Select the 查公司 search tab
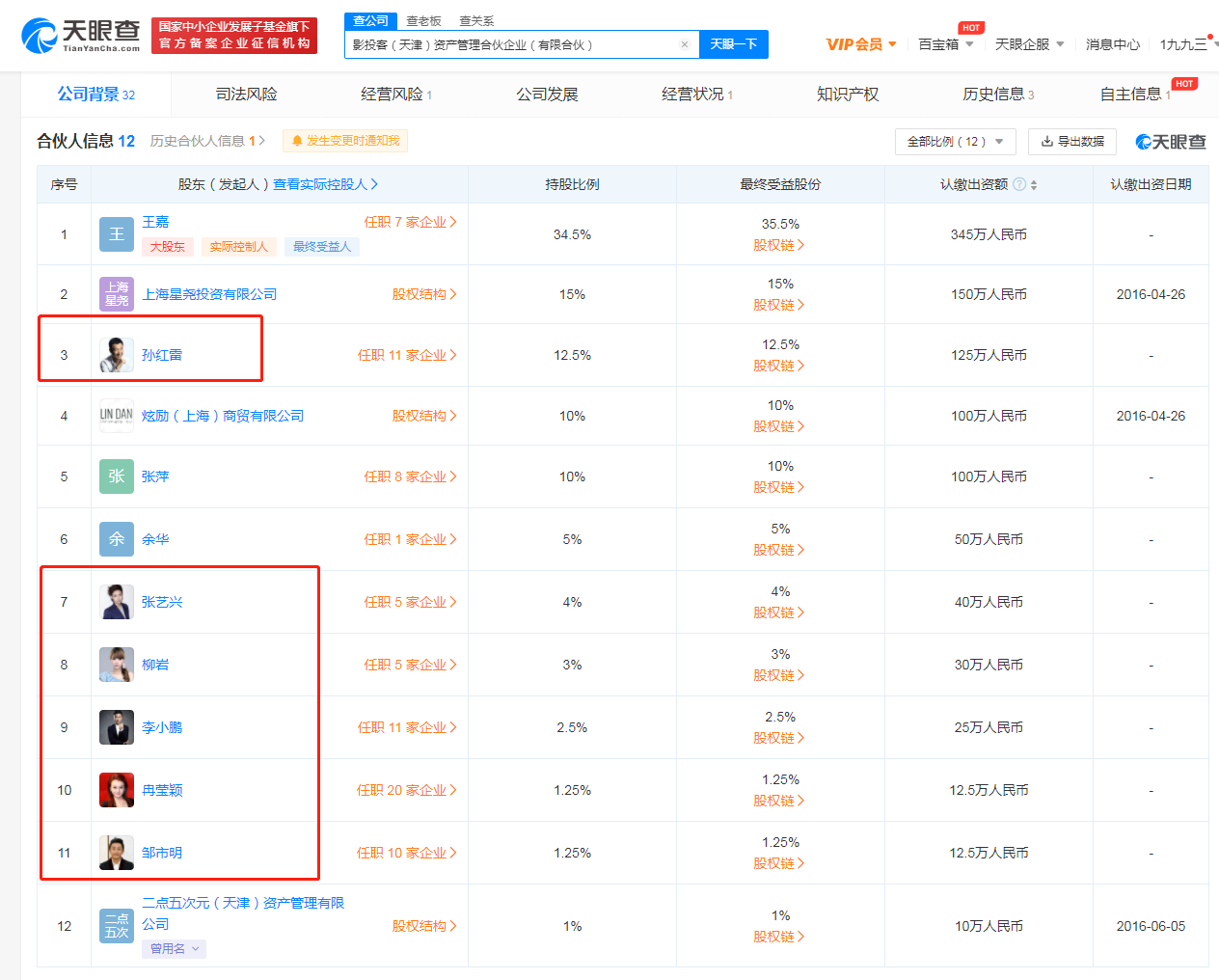Screen dimensions: 1219x980 pos(370,20)
